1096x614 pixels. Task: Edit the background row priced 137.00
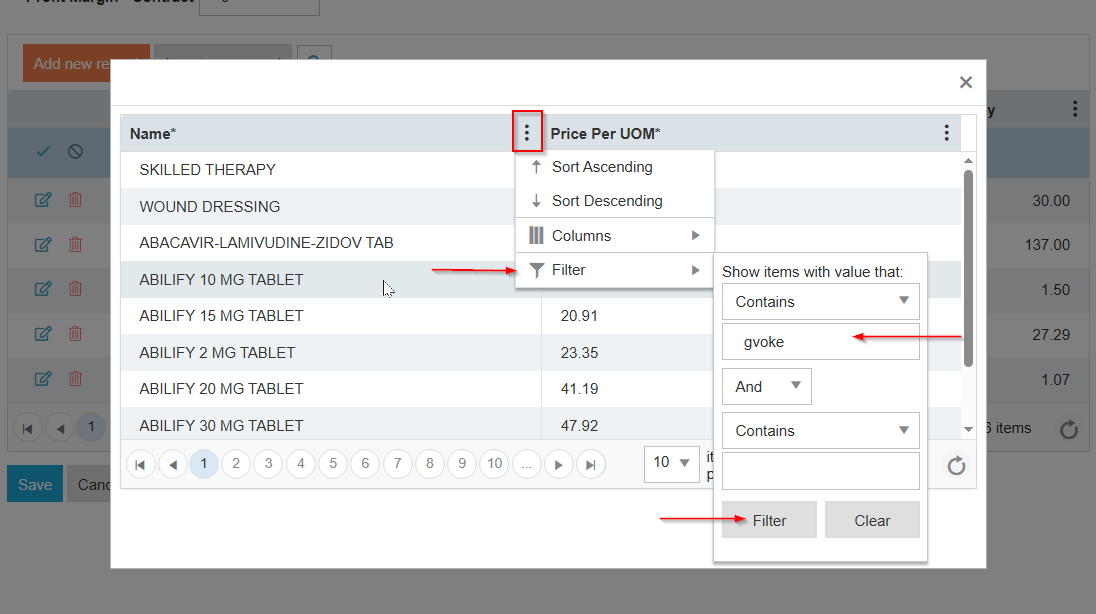[43, 245]
